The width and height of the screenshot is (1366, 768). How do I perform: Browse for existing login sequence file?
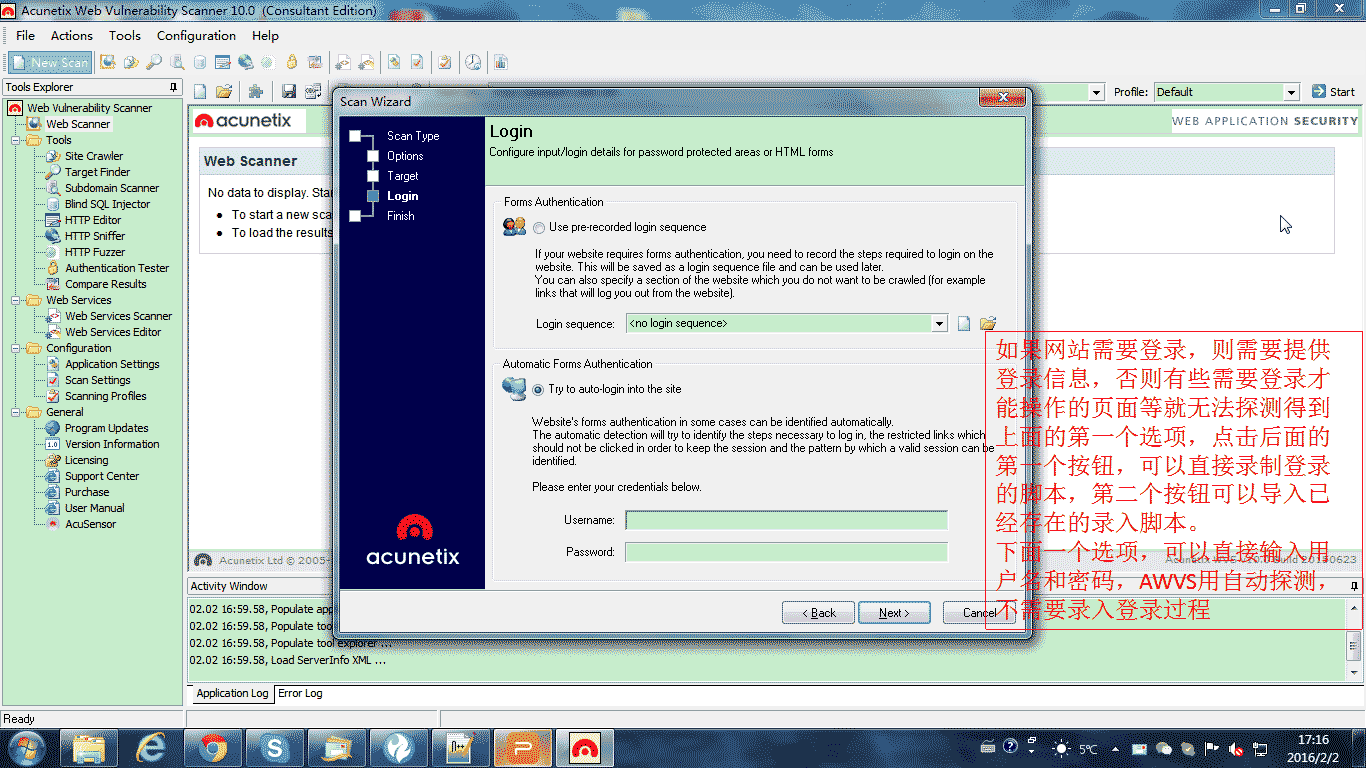coord(988,323)
